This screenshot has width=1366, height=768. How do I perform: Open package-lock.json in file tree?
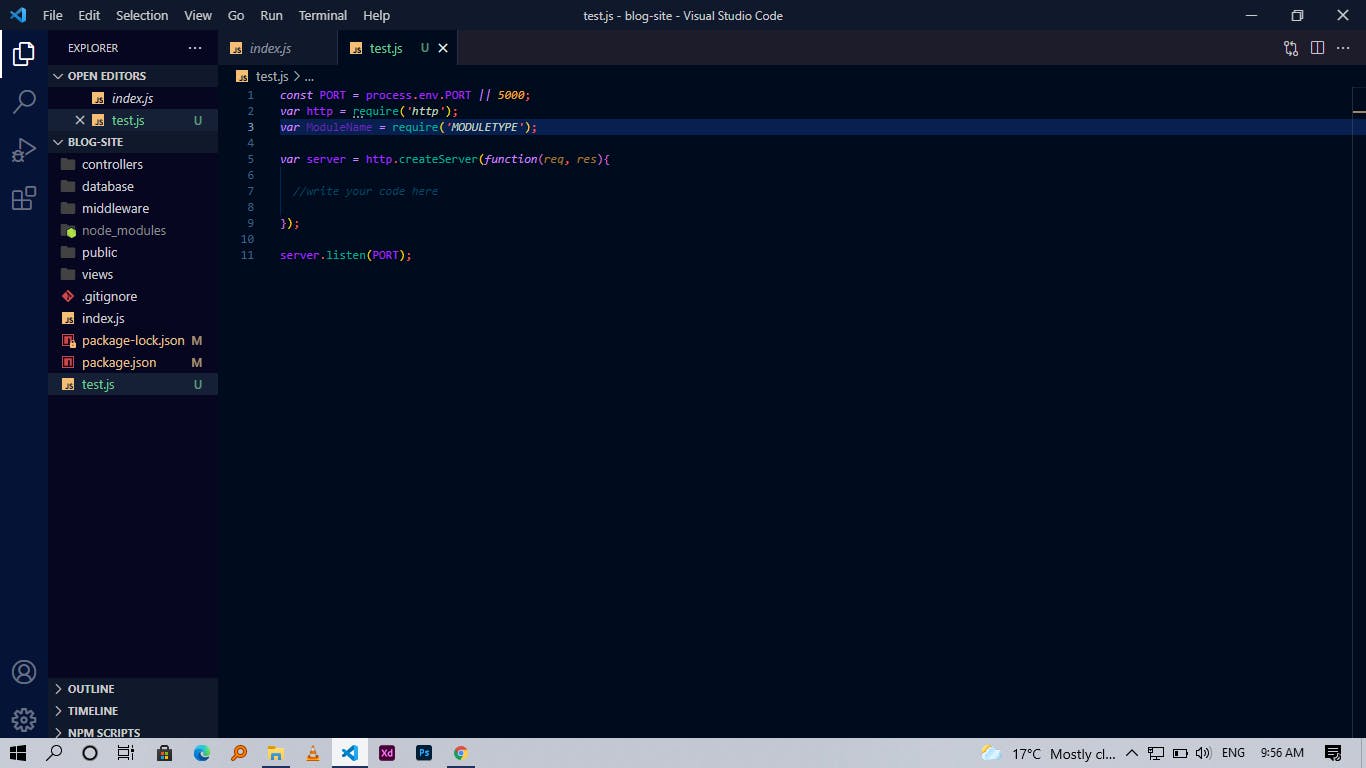click(133, 340)
